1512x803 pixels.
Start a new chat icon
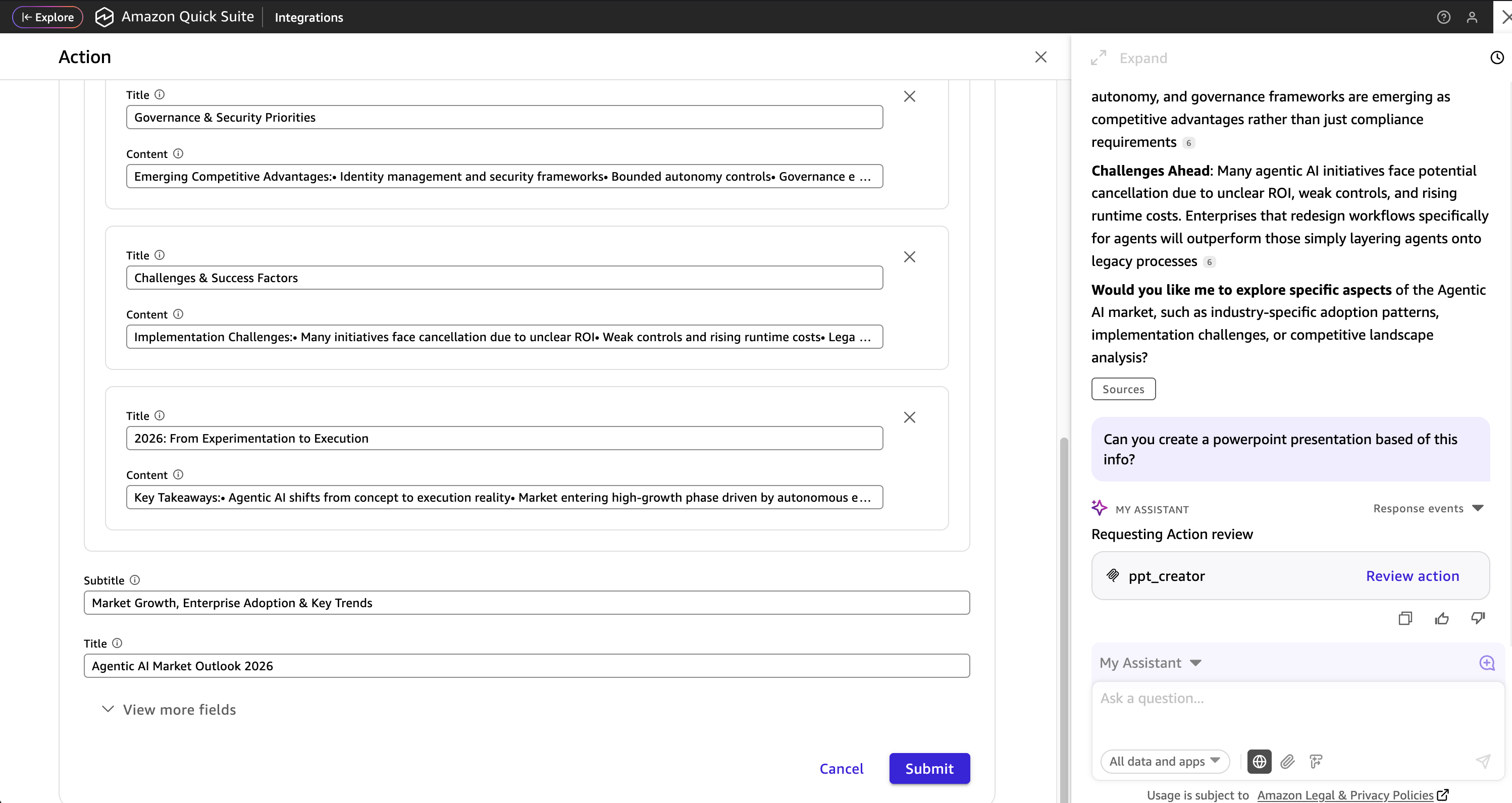click(x=1487, y=663)
